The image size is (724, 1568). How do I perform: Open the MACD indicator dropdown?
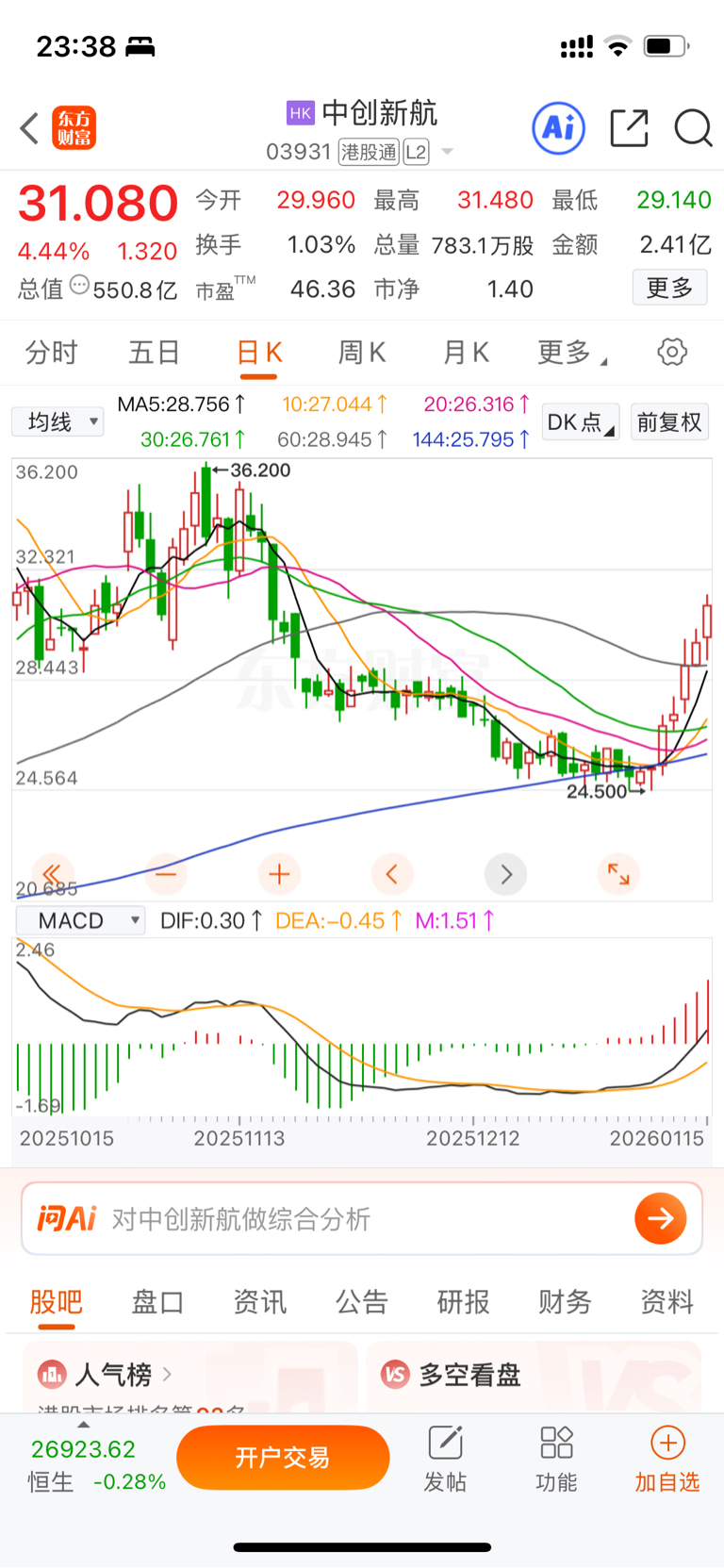pyautogui.click(x=82, y=920)
